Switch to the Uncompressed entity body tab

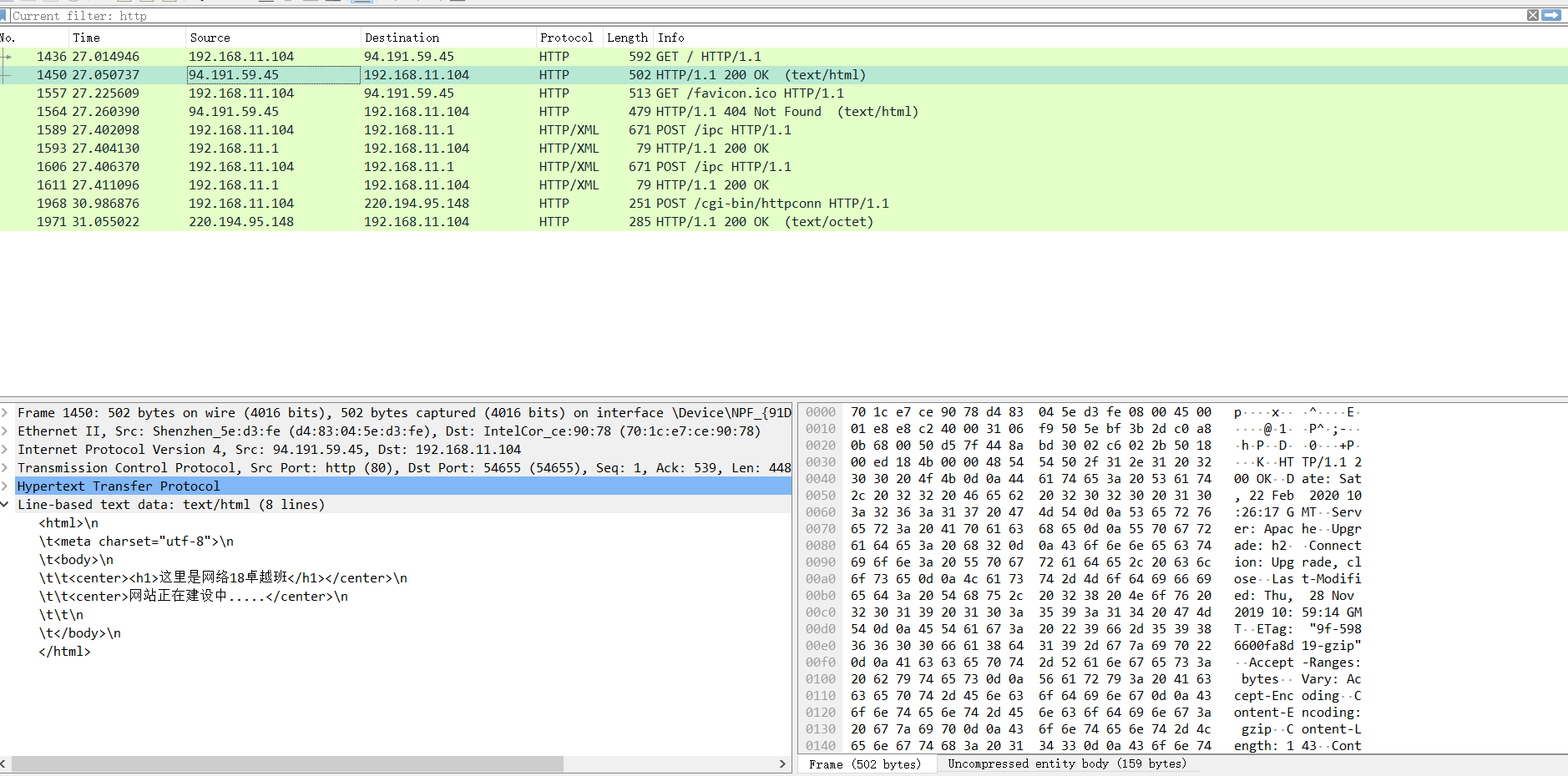[x=1067, y=763]
